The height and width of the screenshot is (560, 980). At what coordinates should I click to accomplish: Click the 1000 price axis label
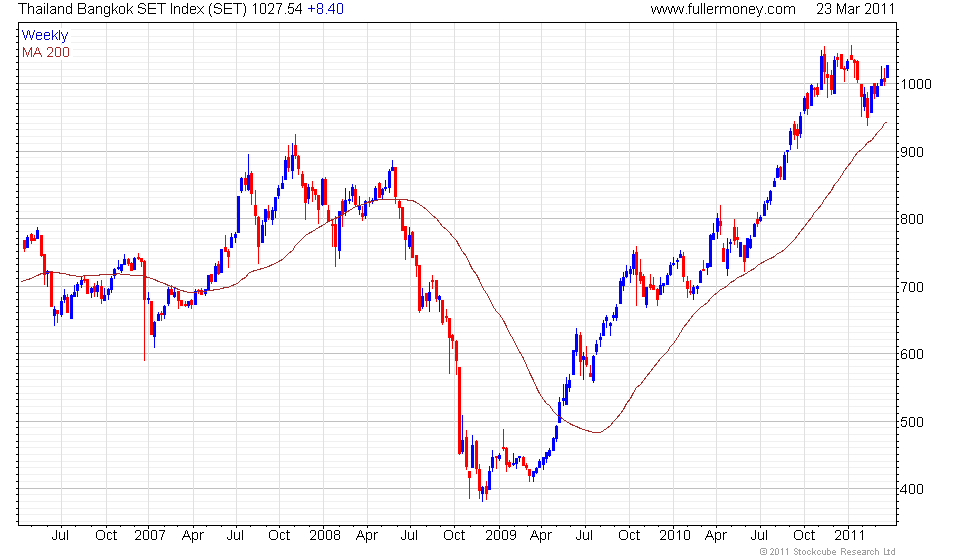coord(916,84)
